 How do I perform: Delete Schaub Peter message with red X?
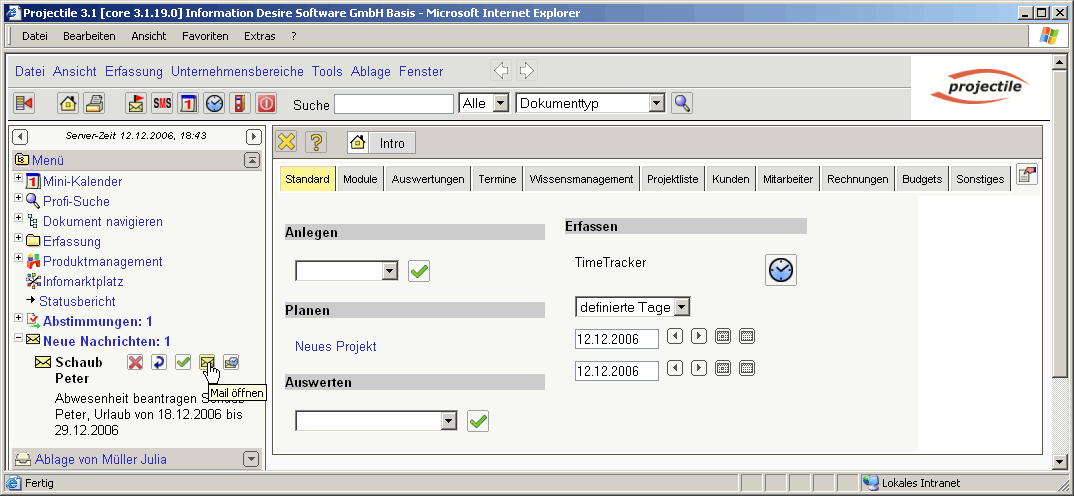click(x=135, y=362)
